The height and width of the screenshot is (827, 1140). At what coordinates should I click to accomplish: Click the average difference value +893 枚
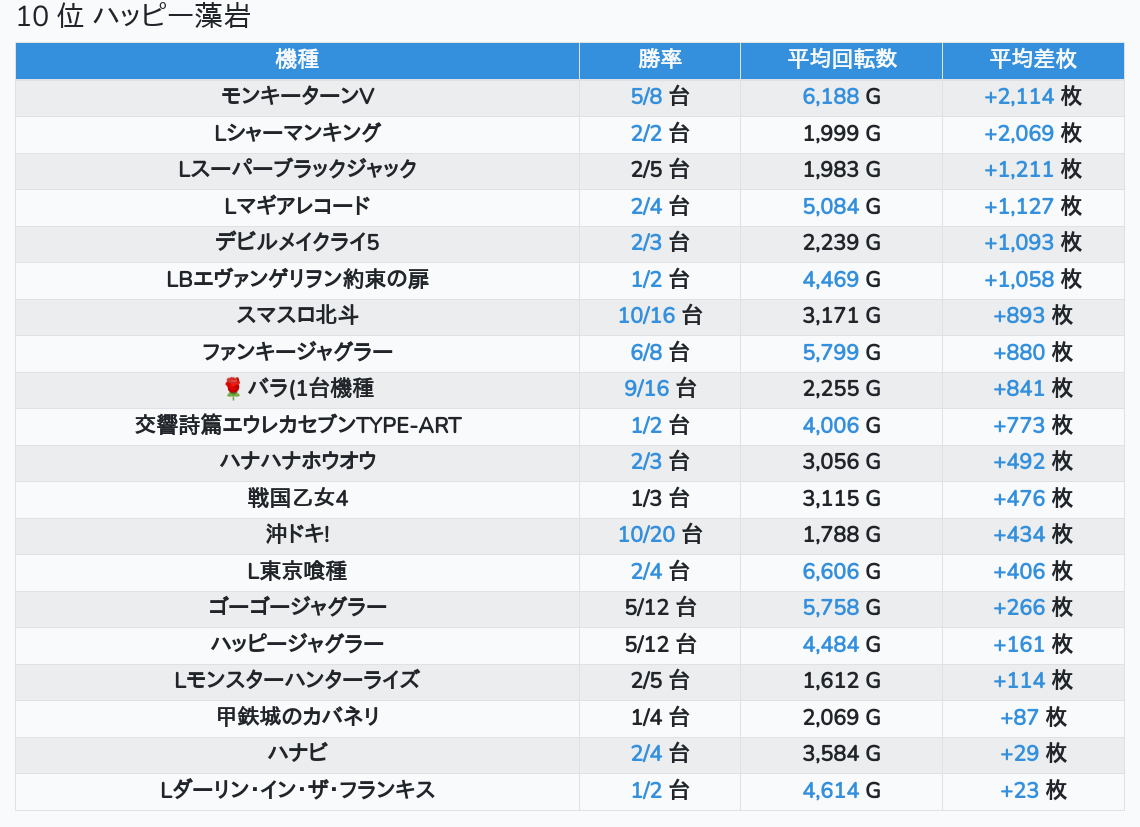click(1033, 316)
